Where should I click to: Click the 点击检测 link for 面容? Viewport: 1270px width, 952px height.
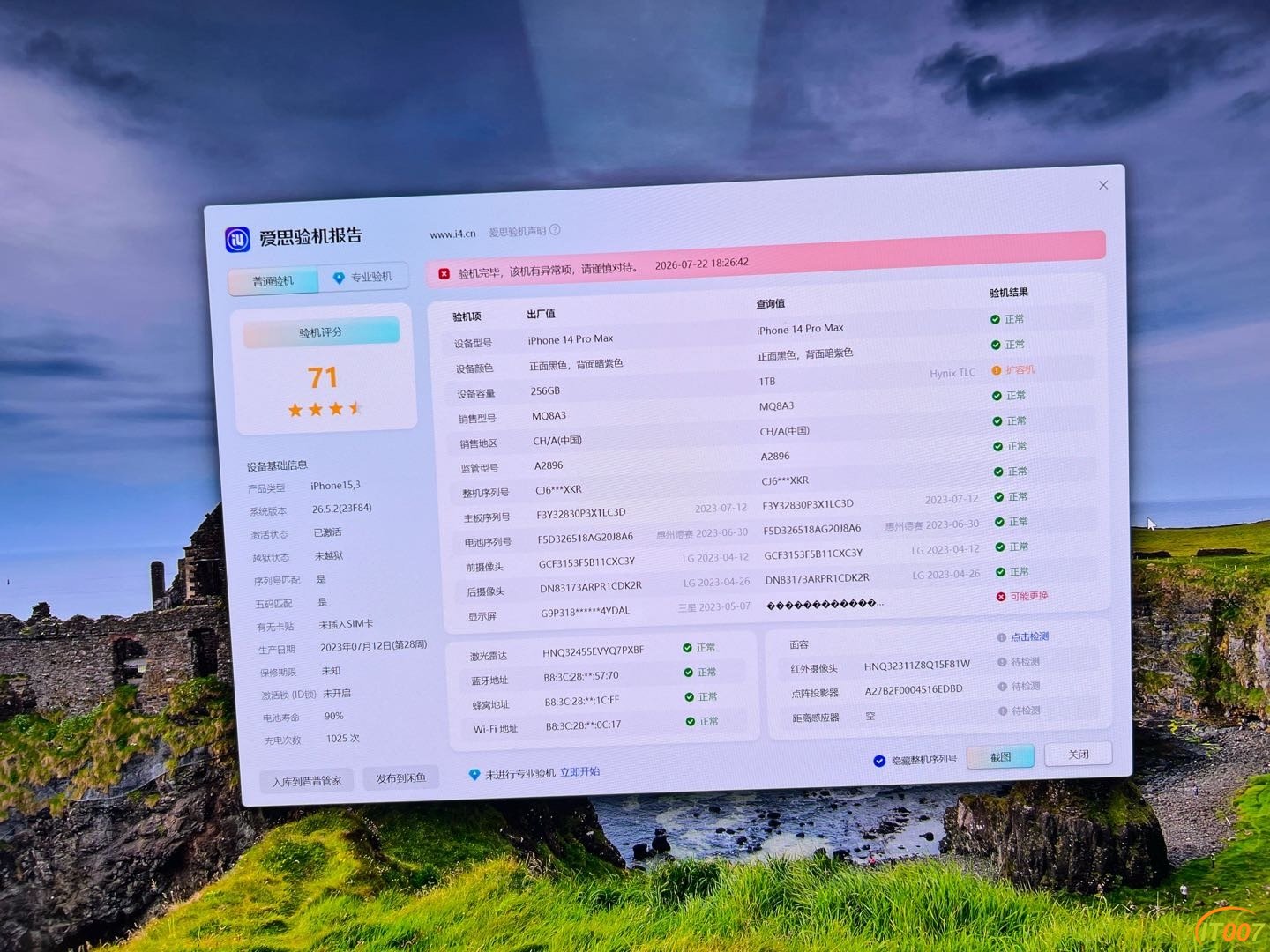click(x=1029, y=636)
